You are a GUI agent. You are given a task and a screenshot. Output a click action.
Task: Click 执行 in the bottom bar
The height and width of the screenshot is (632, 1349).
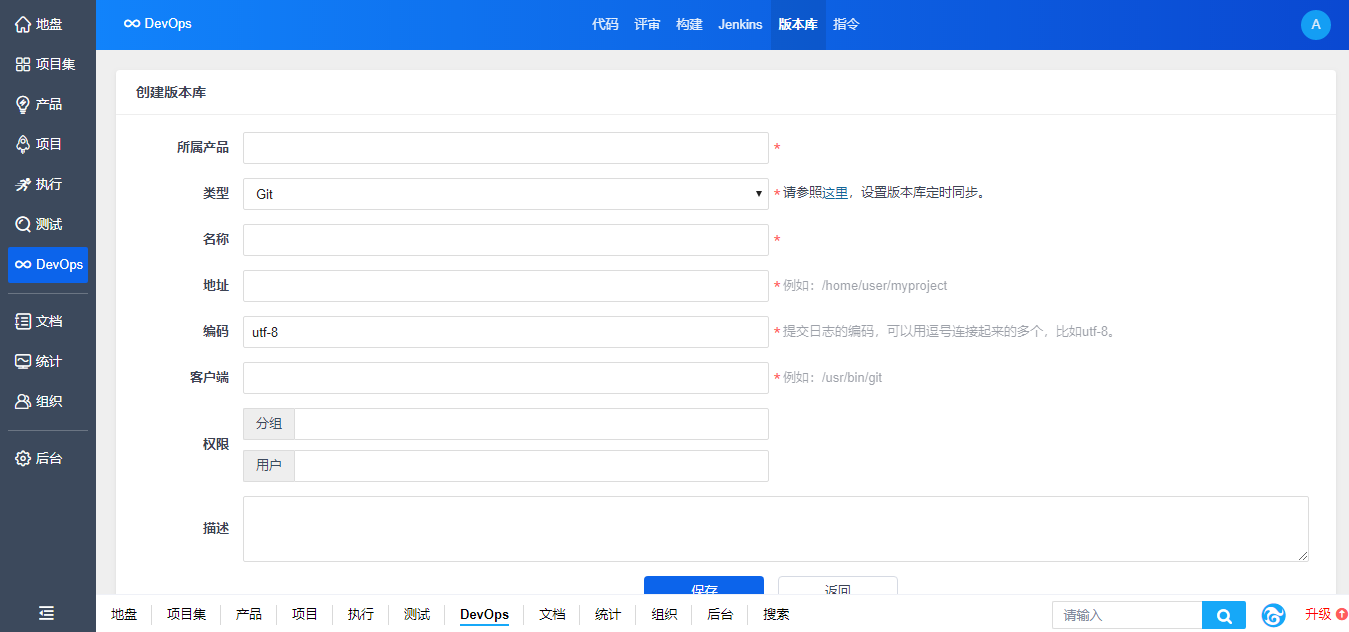pyautogui.click(x=361, y=614)
